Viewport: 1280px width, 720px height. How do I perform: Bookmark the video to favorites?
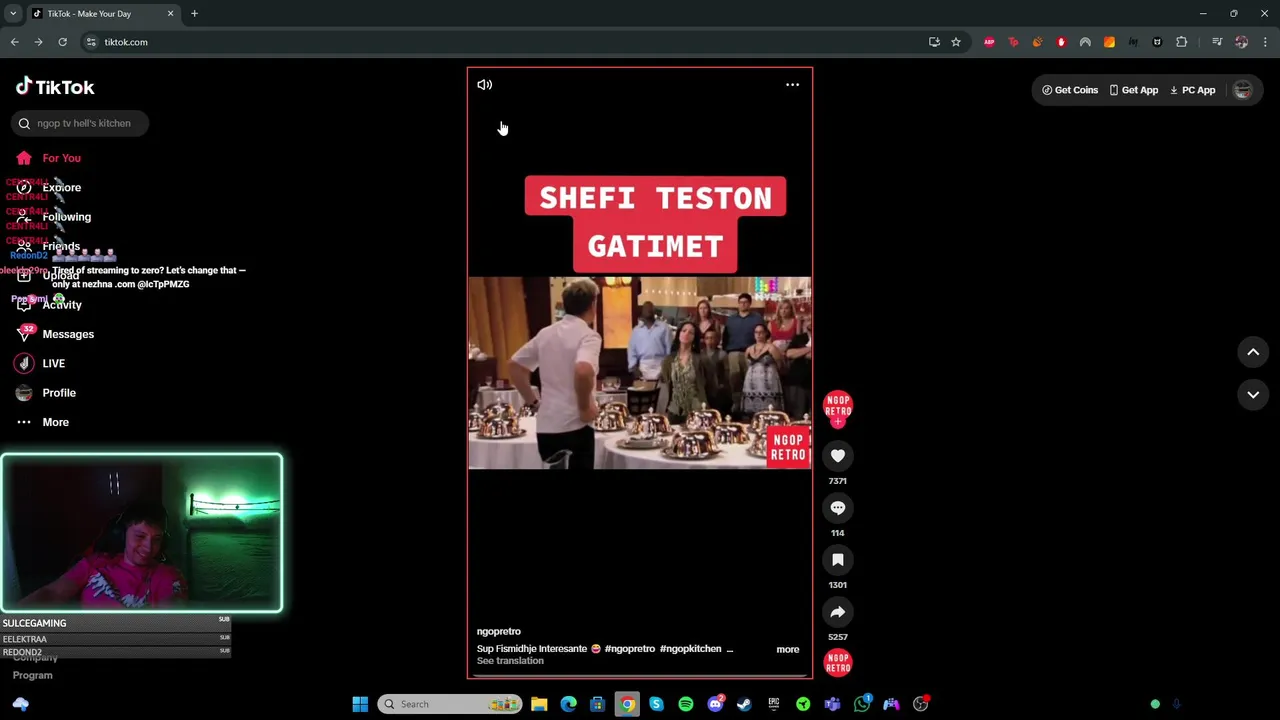[x=838, y=560]
